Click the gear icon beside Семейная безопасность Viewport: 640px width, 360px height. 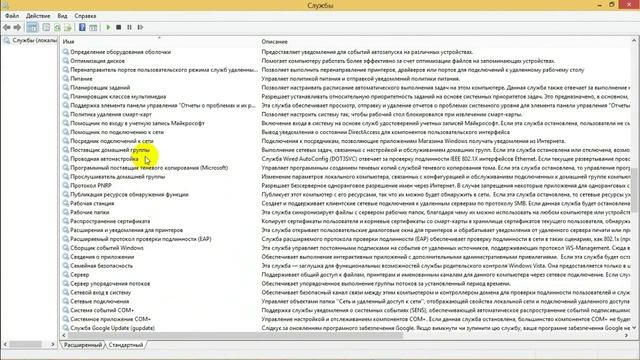click(x=66, y=266)
